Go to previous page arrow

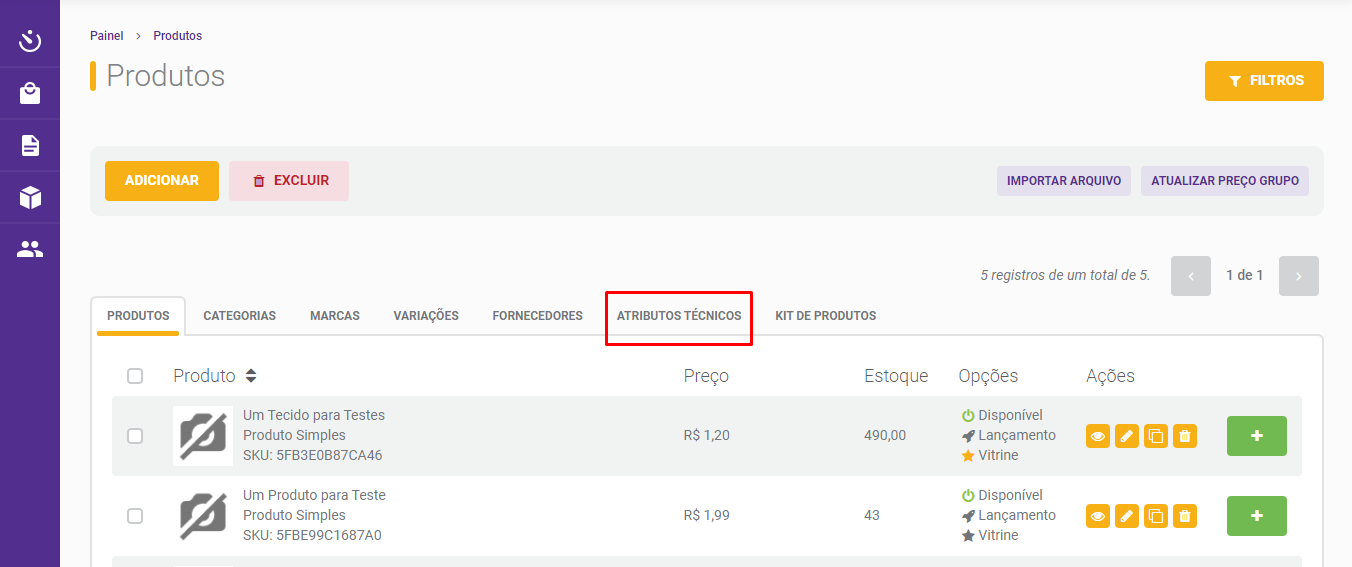point(1191,276)
